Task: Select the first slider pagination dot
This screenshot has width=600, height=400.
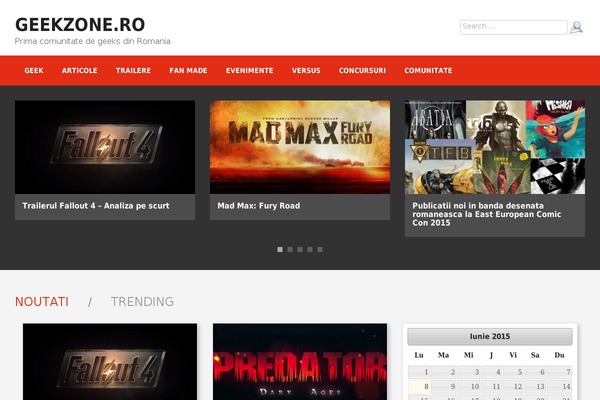Action: 280,250
